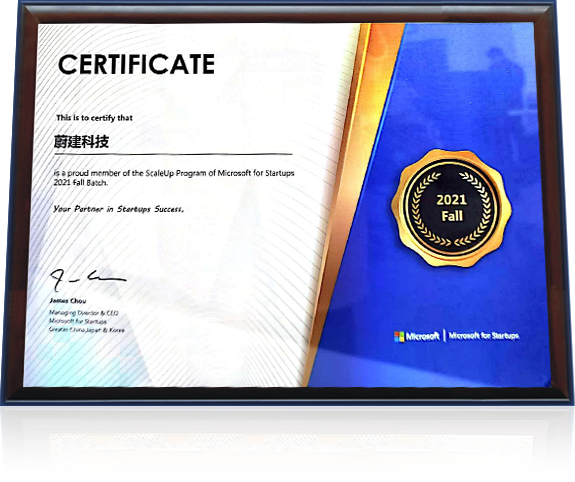Click the CERTIFICATE heading
Viewport: 575px width, 482px height.
(136, 64)
